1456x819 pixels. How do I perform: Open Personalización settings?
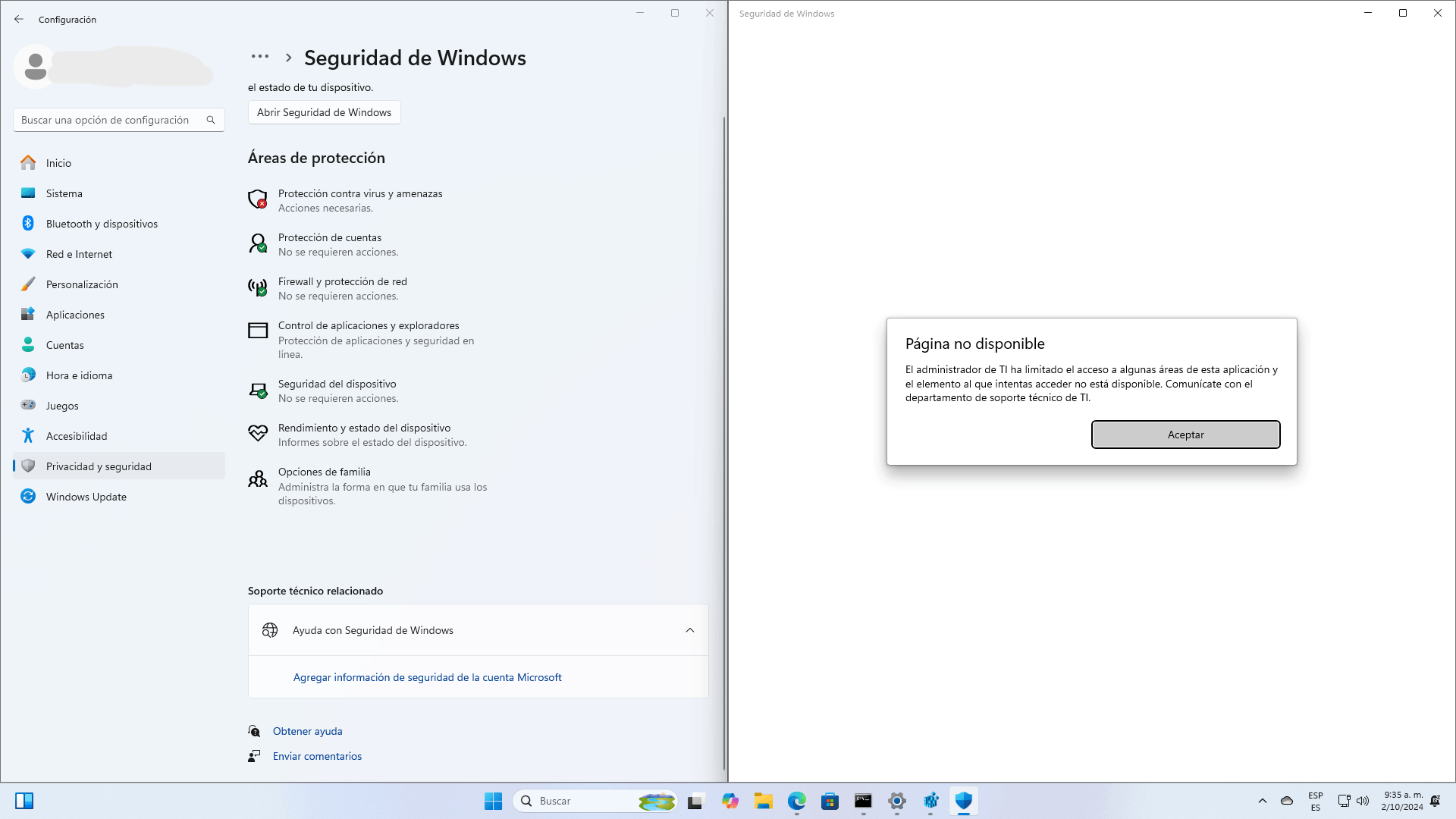pyautogui.click(x=118, y=284)
